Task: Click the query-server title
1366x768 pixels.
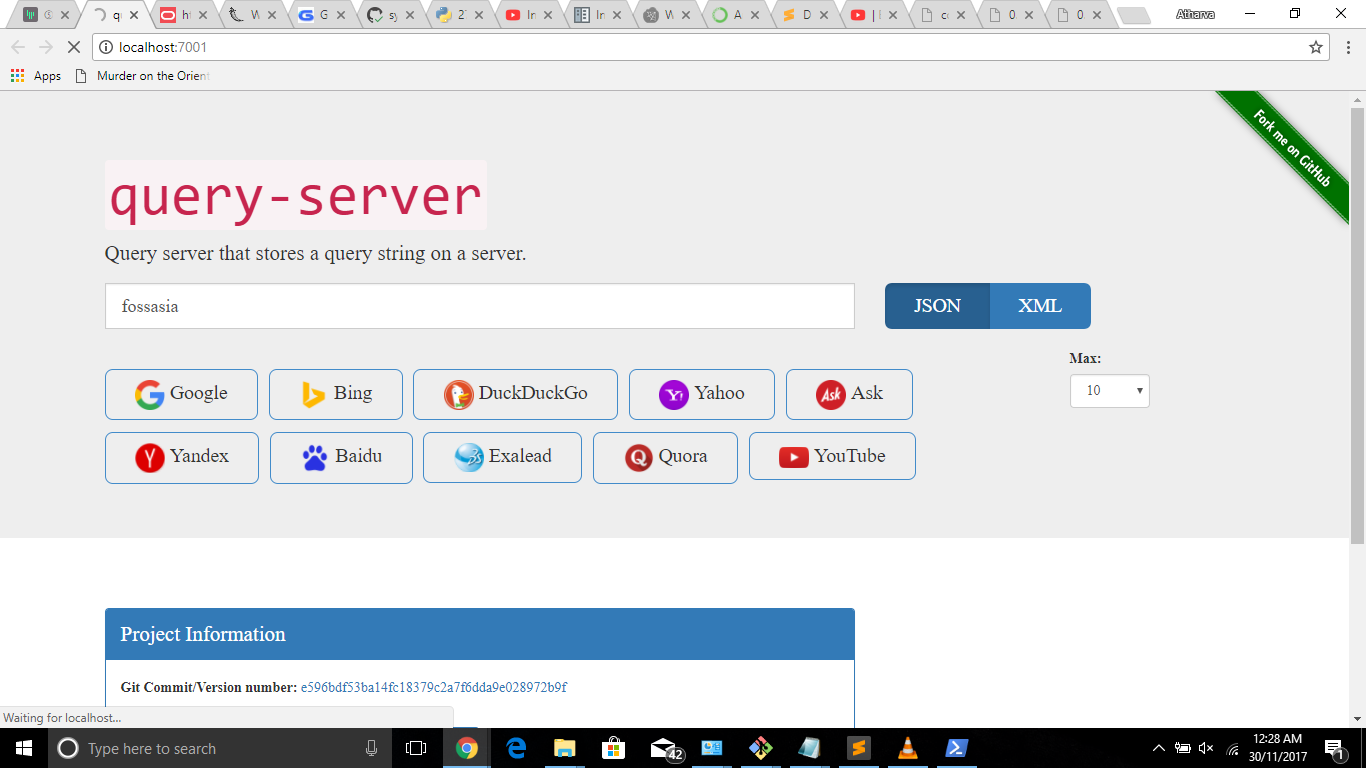Action: click(296, 195)
